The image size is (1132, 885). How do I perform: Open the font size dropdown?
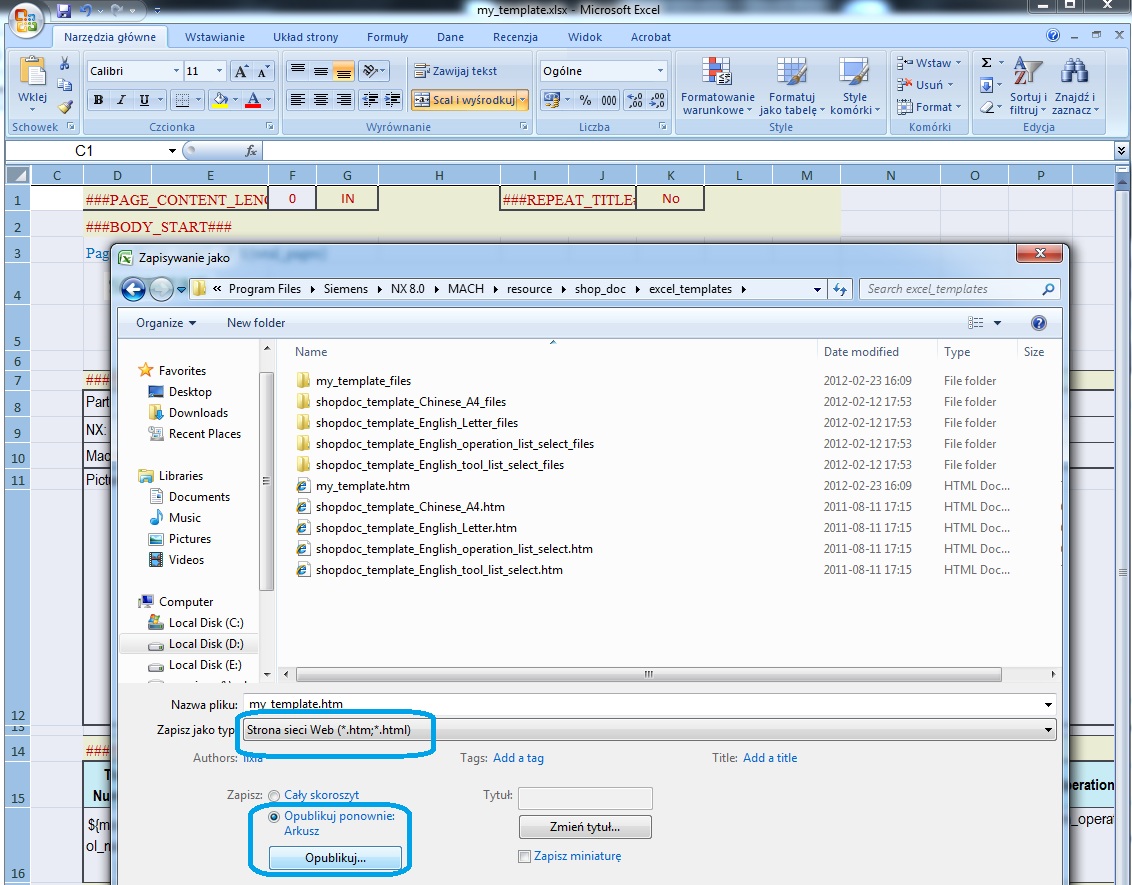tap(219, 71)
